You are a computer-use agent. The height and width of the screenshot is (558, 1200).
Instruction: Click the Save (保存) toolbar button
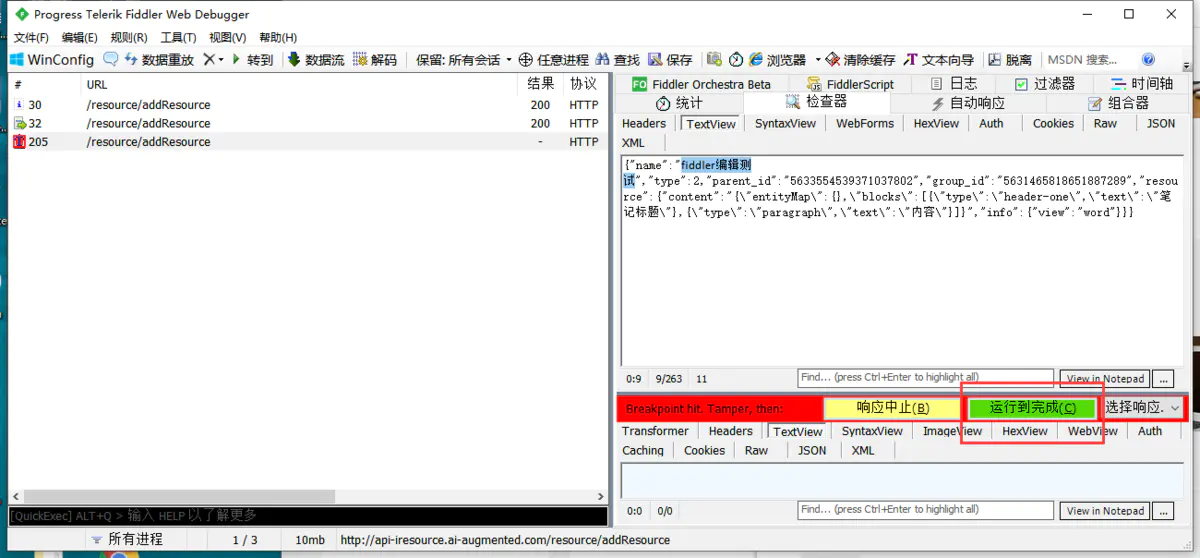pyautogui.click(x=670, y=60)
